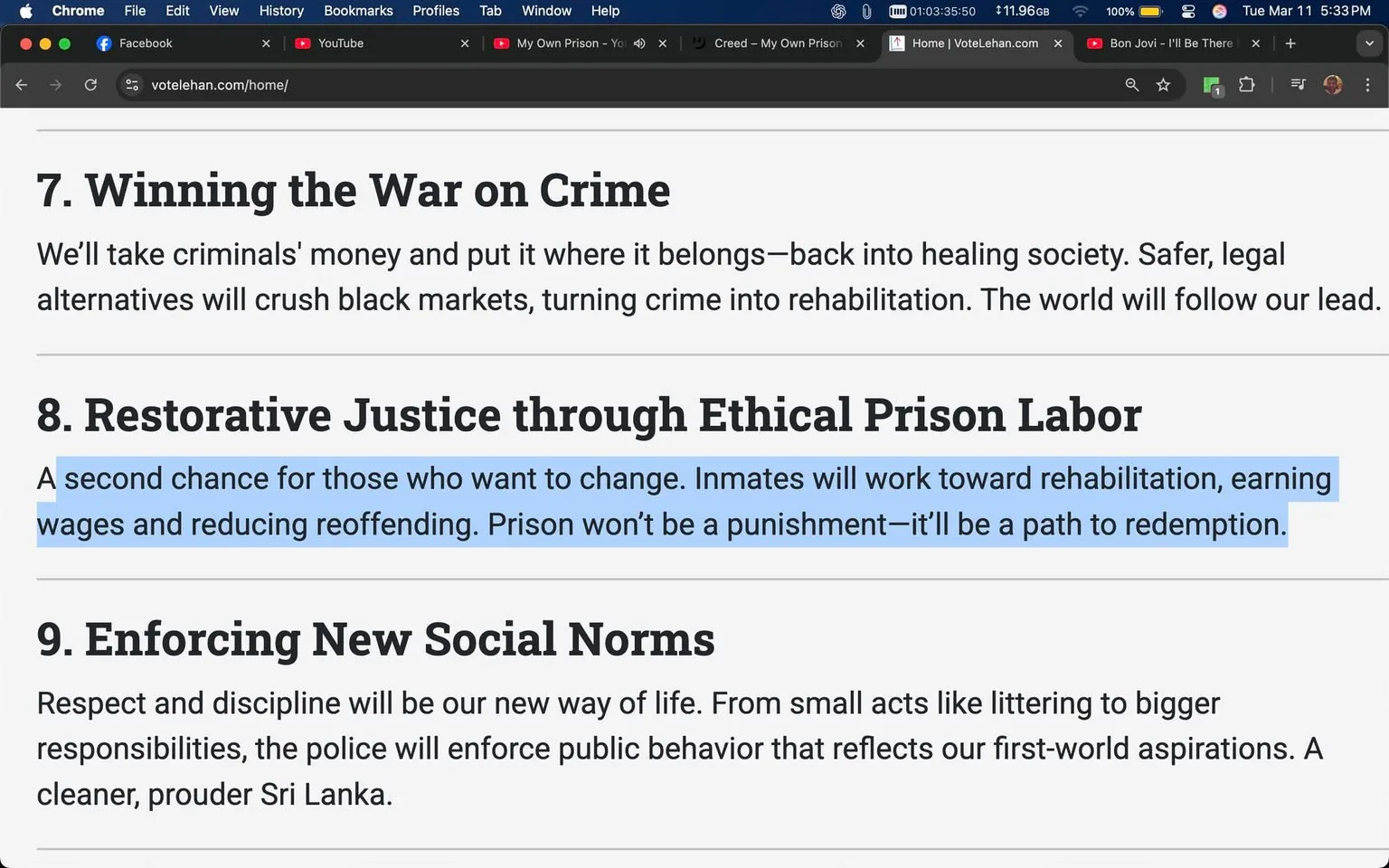Open the tab search chevron dropdown
Image resolution: width=1389 pixels, height=868 pixels.
1369,42
